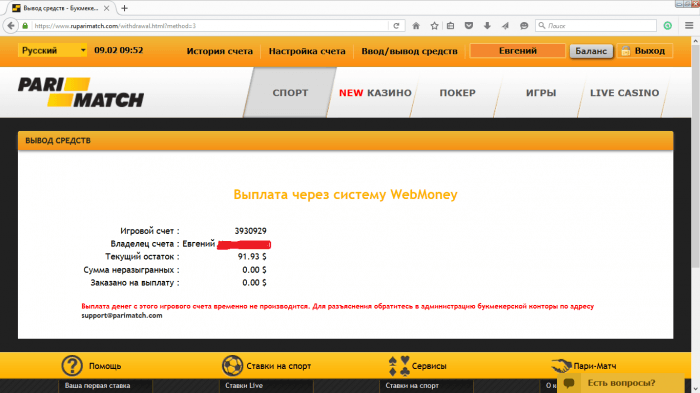Open the Firefox hamburger menu
This screenshot has height=393, width=700.
tap(689, 26)
